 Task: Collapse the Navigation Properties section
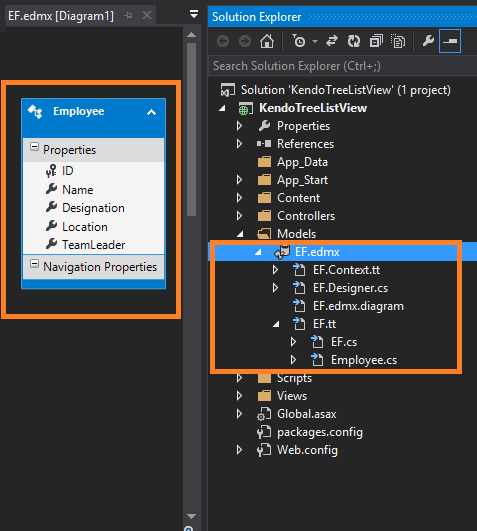(34, 264)
